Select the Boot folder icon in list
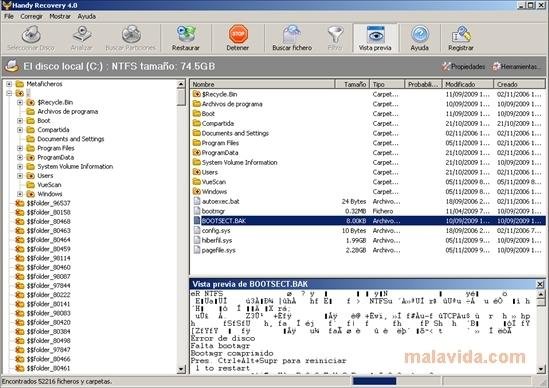The height and width of the screenshot is (388, 549). (x=196, y=113)
